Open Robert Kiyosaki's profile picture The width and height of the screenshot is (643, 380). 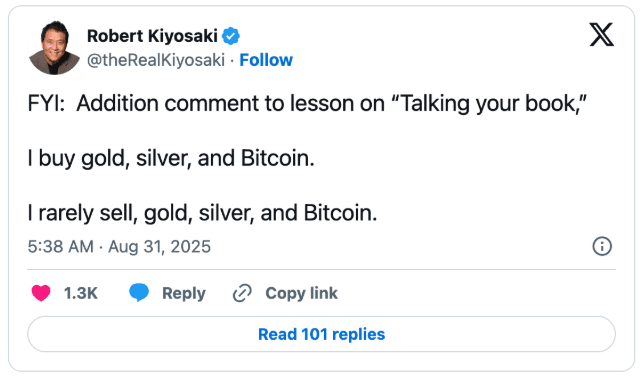click(x=55, y=48)
